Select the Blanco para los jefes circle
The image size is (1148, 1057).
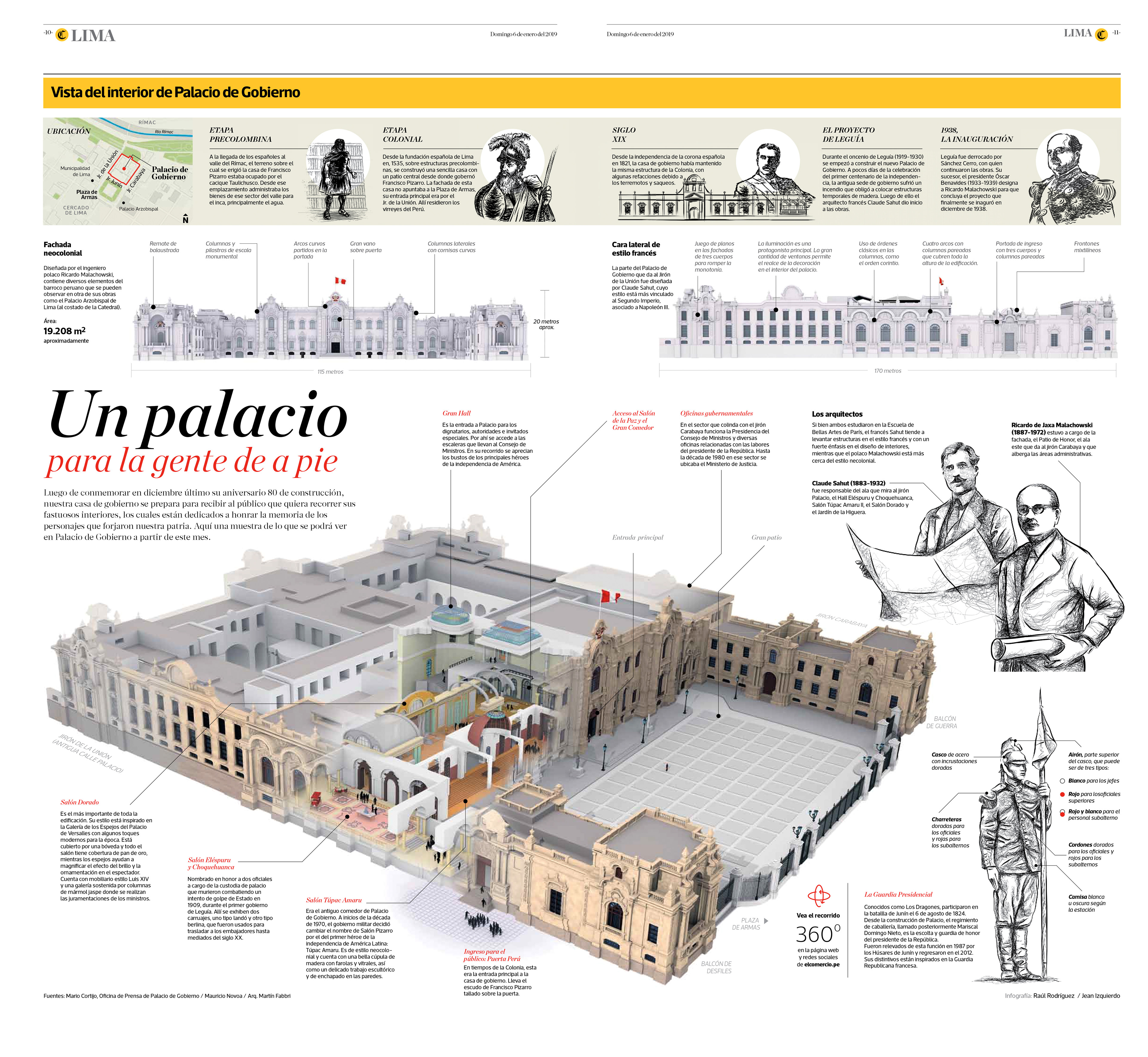(x=1062, y=781)
